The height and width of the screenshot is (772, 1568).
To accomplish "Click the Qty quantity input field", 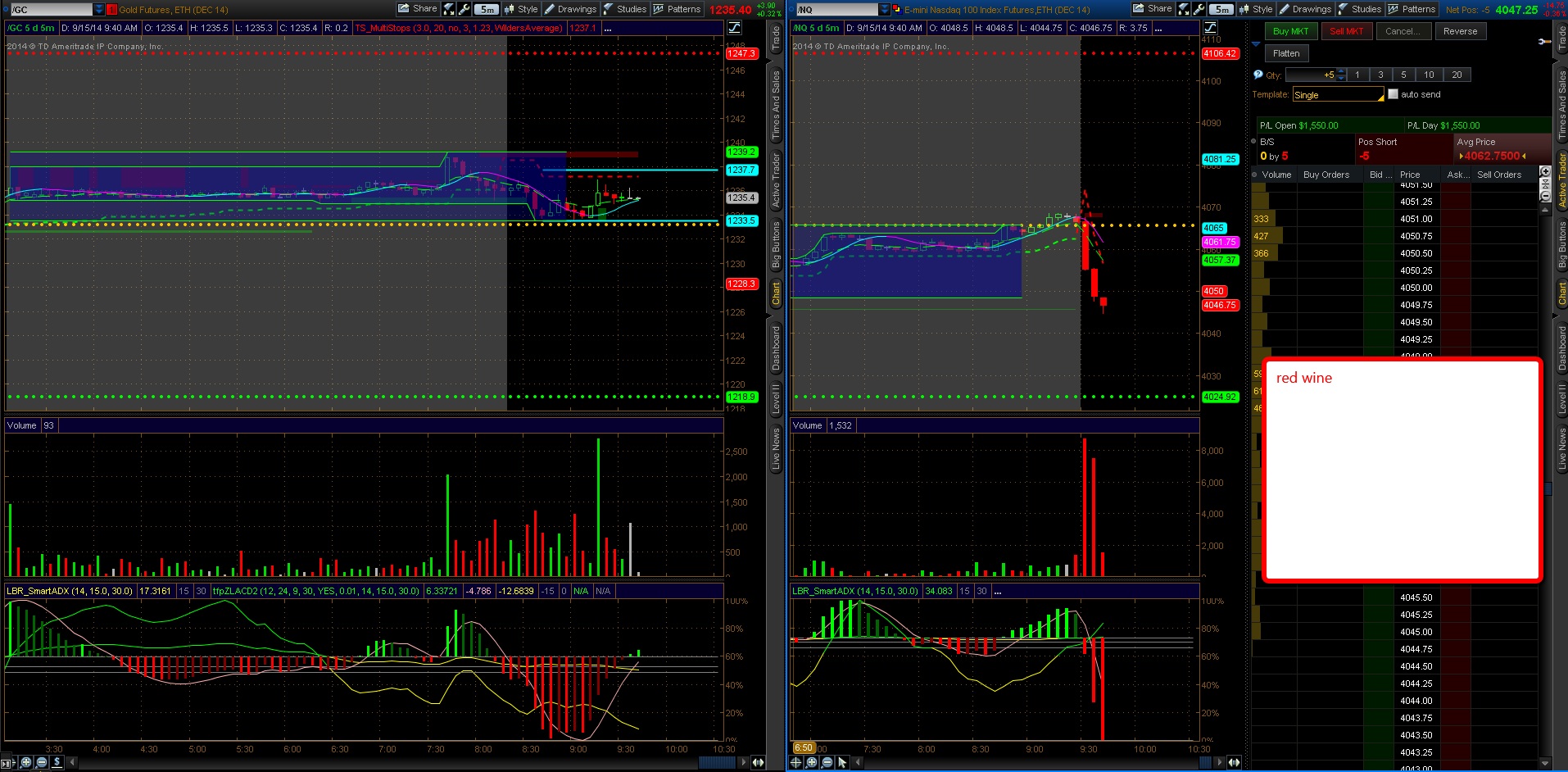I will [x=1310, y=75].
